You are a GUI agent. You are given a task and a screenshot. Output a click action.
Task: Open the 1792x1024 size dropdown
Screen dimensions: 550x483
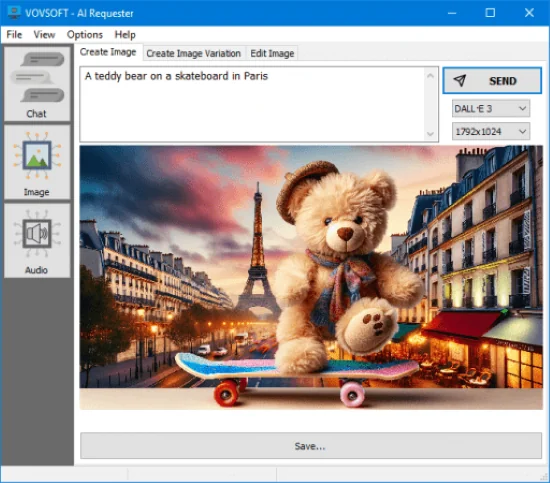tap(491, 132)
